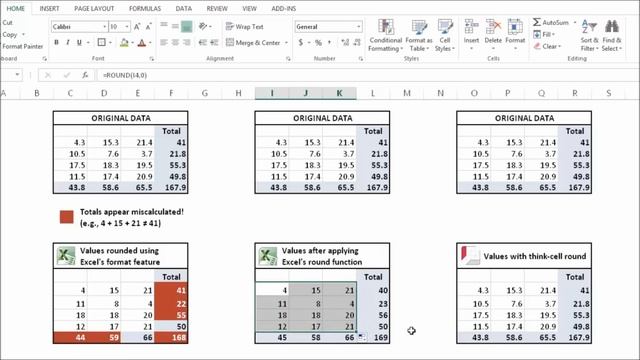The width and height of the screenshot is (640, 360).
Task: Open Find & Select binoculars
Action: (x=612, y=35)
